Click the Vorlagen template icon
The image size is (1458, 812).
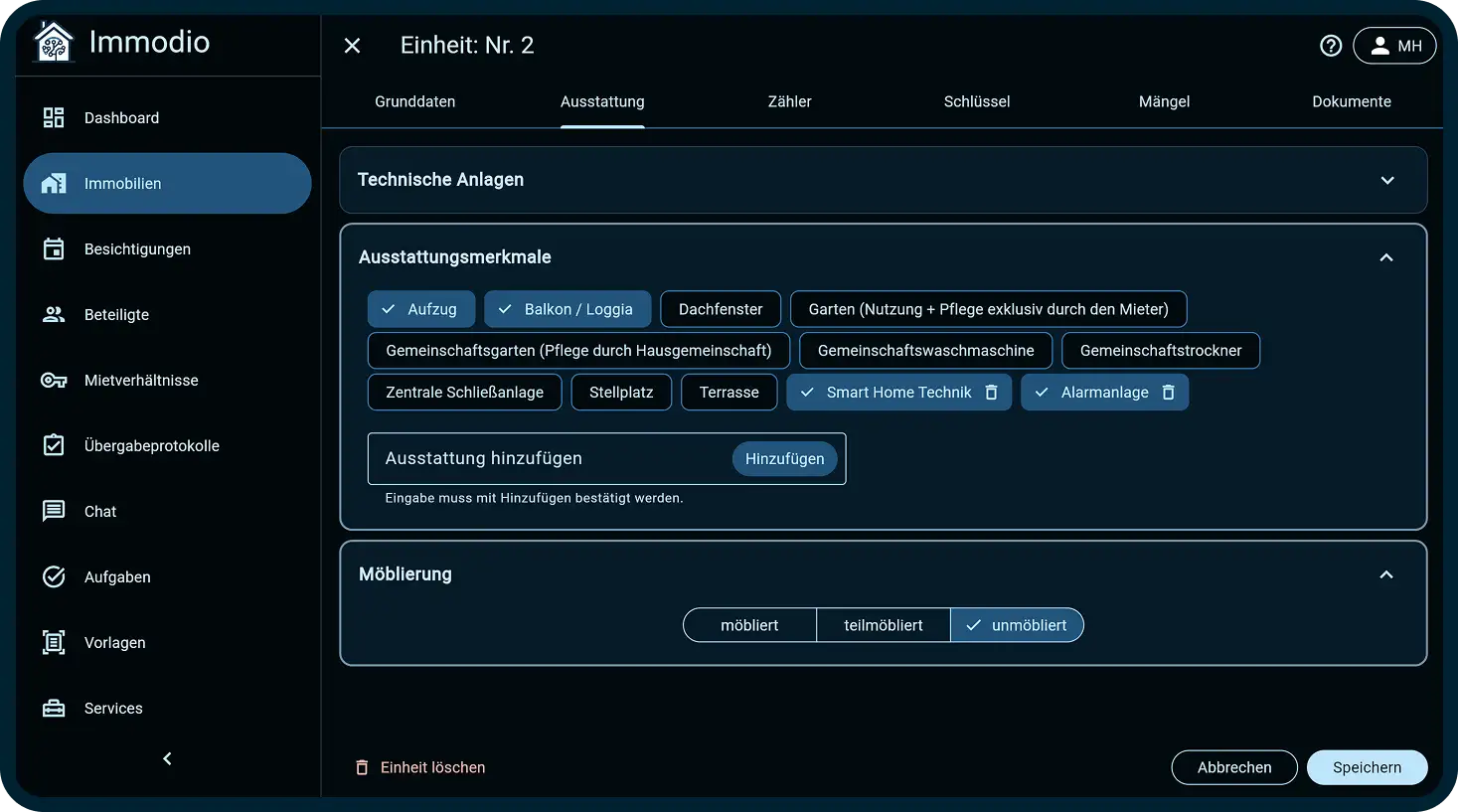click(54, 642)
